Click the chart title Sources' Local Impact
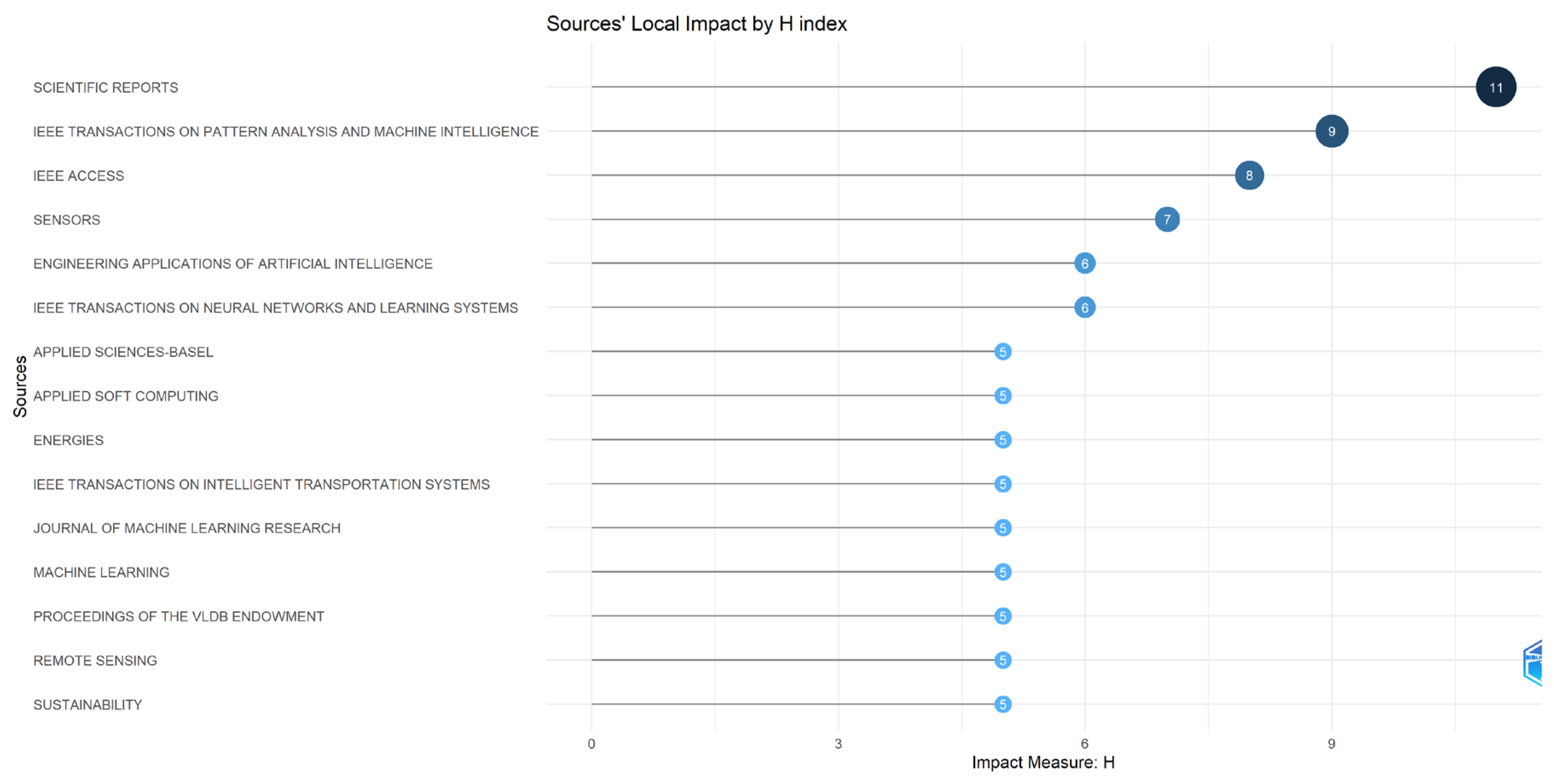 [696, 23]
